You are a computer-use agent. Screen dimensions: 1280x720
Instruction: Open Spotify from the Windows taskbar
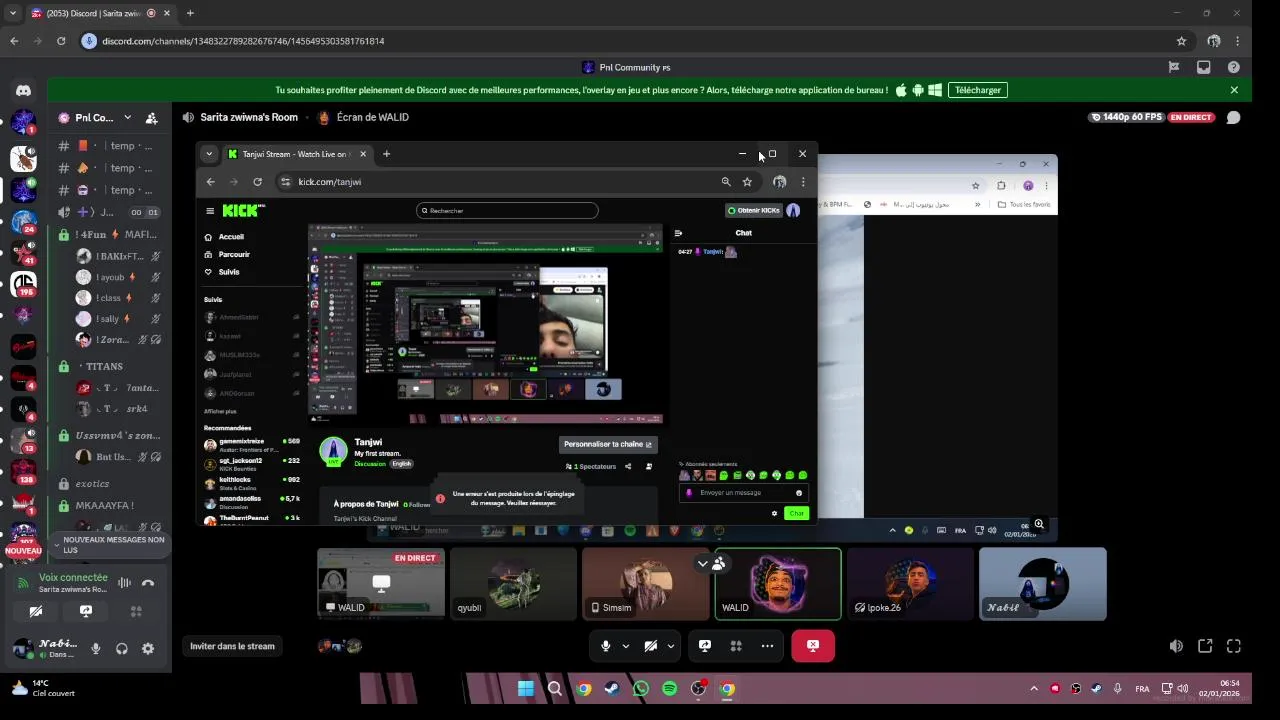pos(670,689)
